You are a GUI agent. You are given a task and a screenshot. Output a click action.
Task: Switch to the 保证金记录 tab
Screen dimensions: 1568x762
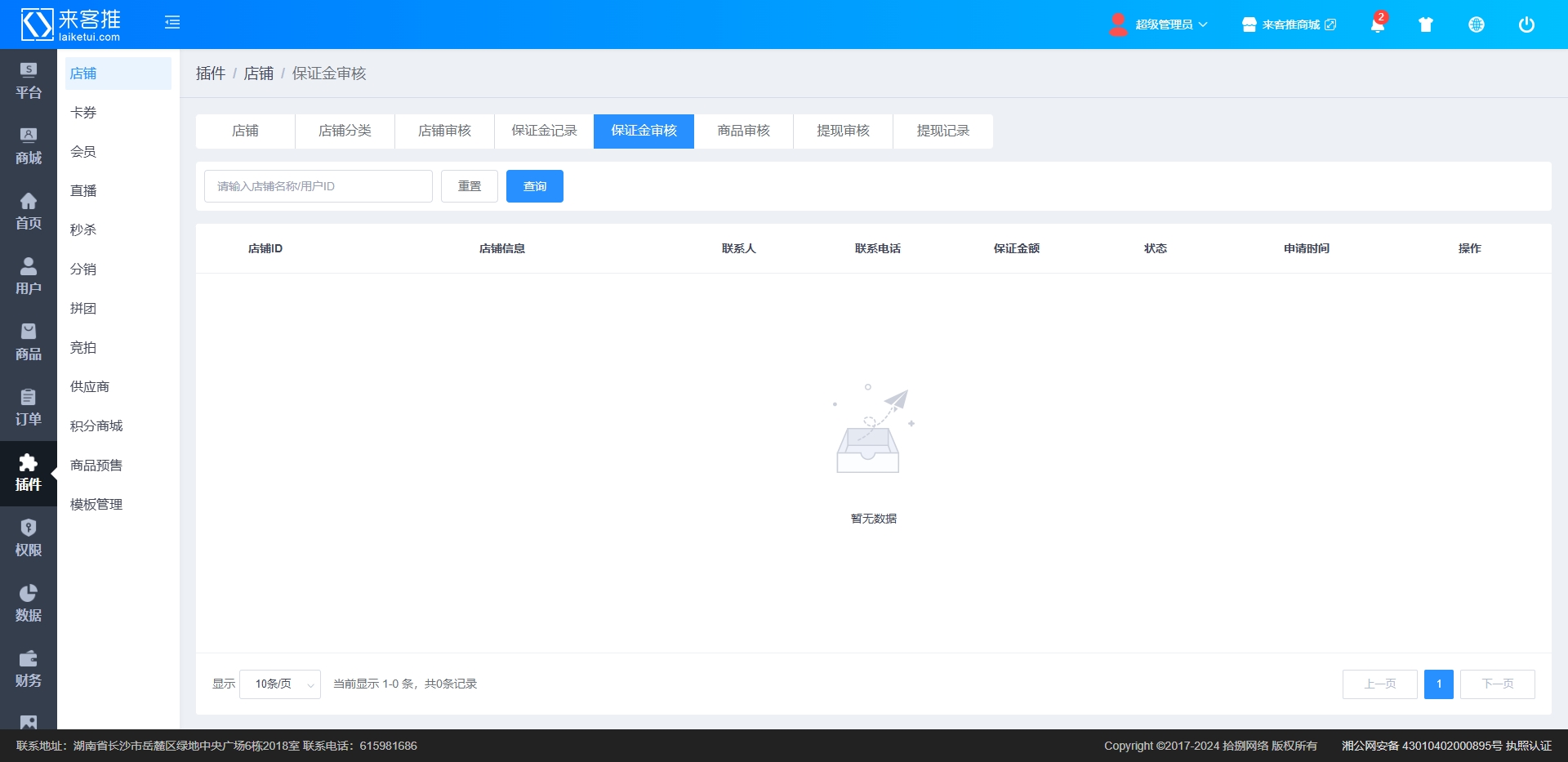pos(544,131)
